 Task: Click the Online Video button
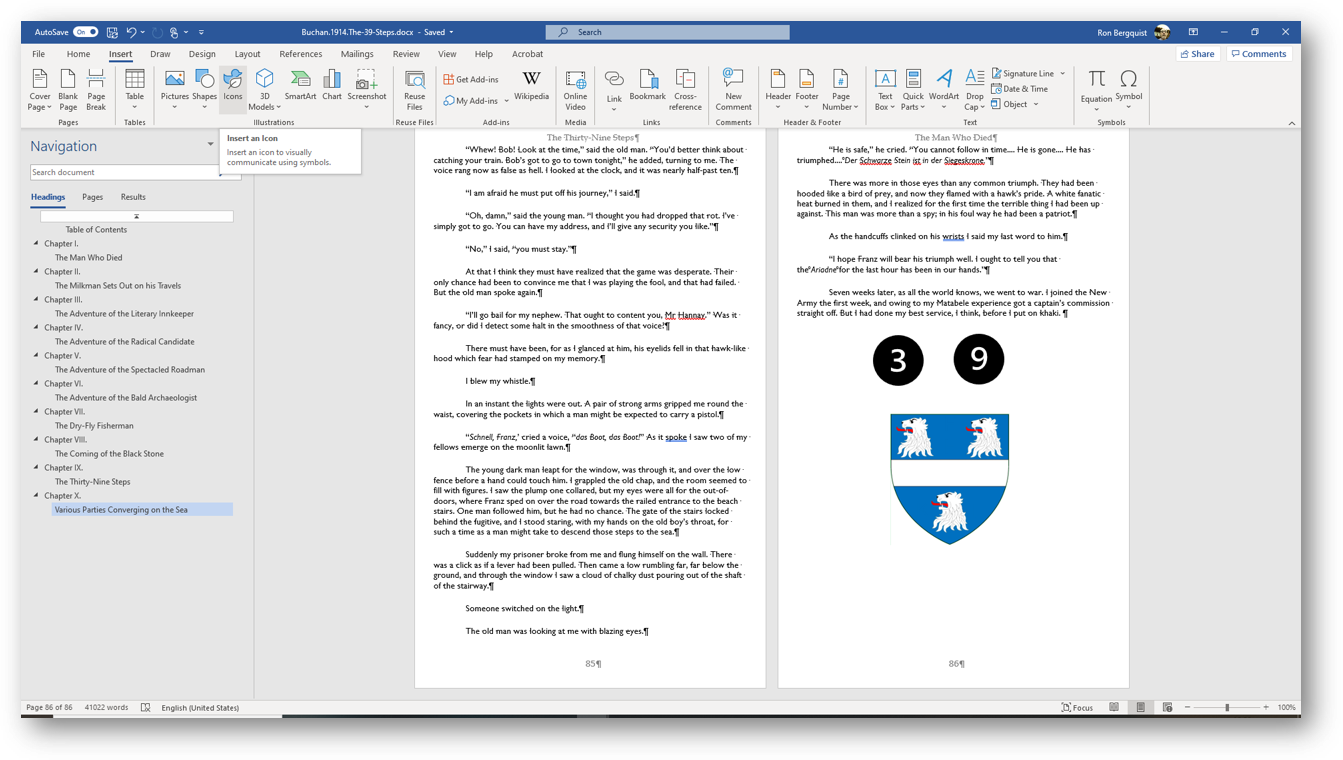tap(575, 90)
